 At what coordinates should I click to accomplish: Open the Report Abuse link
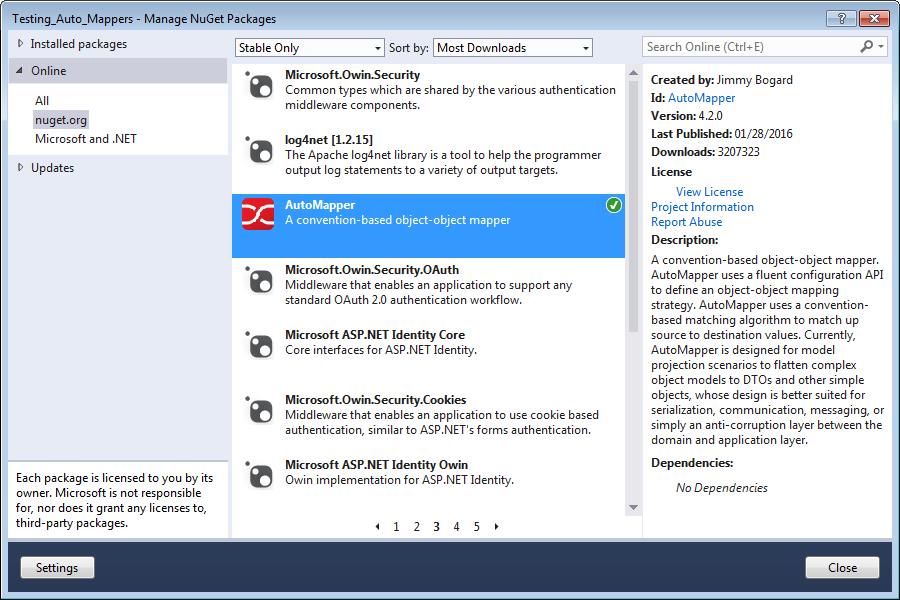pos(686,222)
